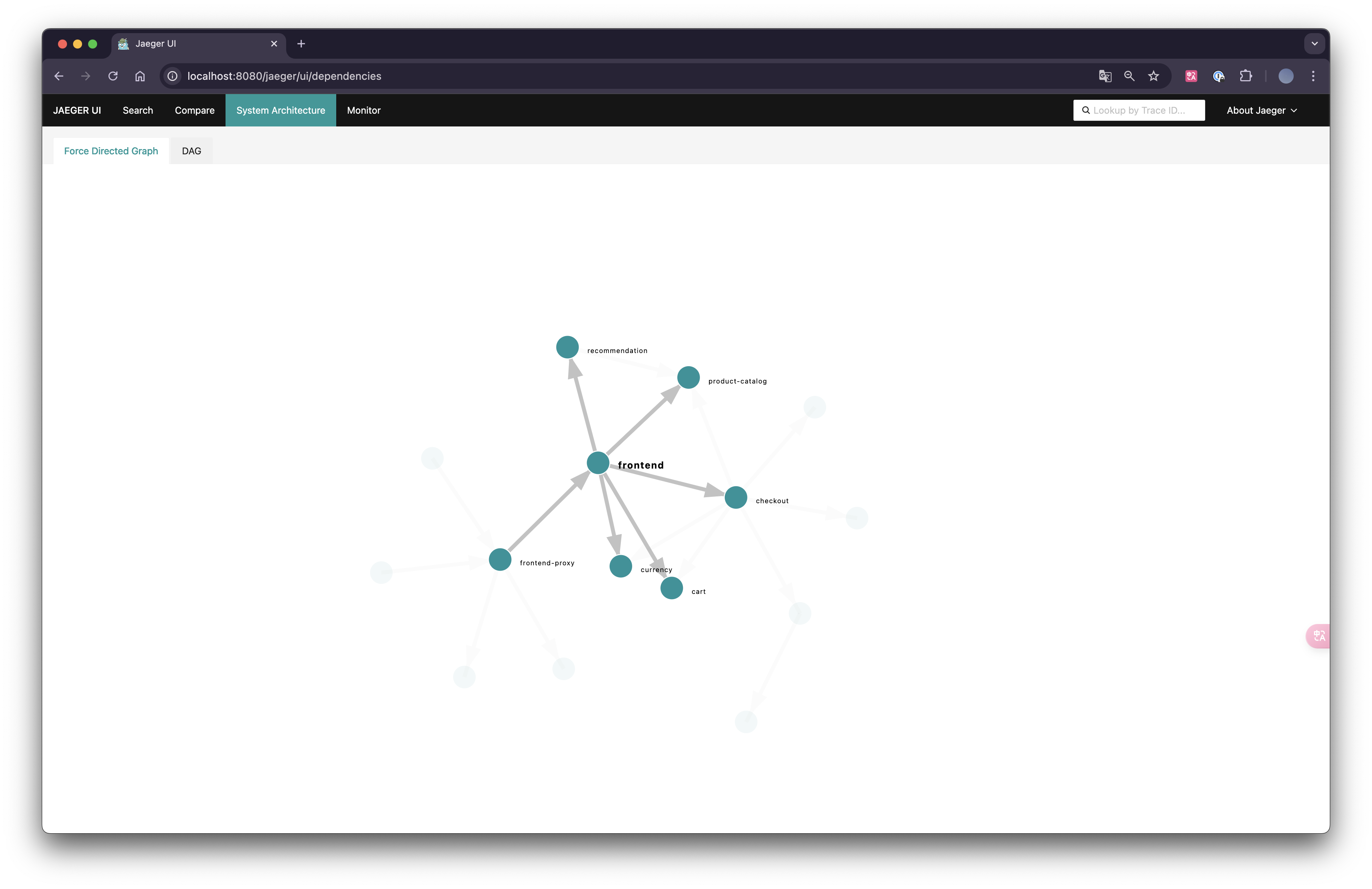This screenshot has height=889, width=1372.
Task: Click the frontend-proxy node circle
Action: [x=500, y=559]
